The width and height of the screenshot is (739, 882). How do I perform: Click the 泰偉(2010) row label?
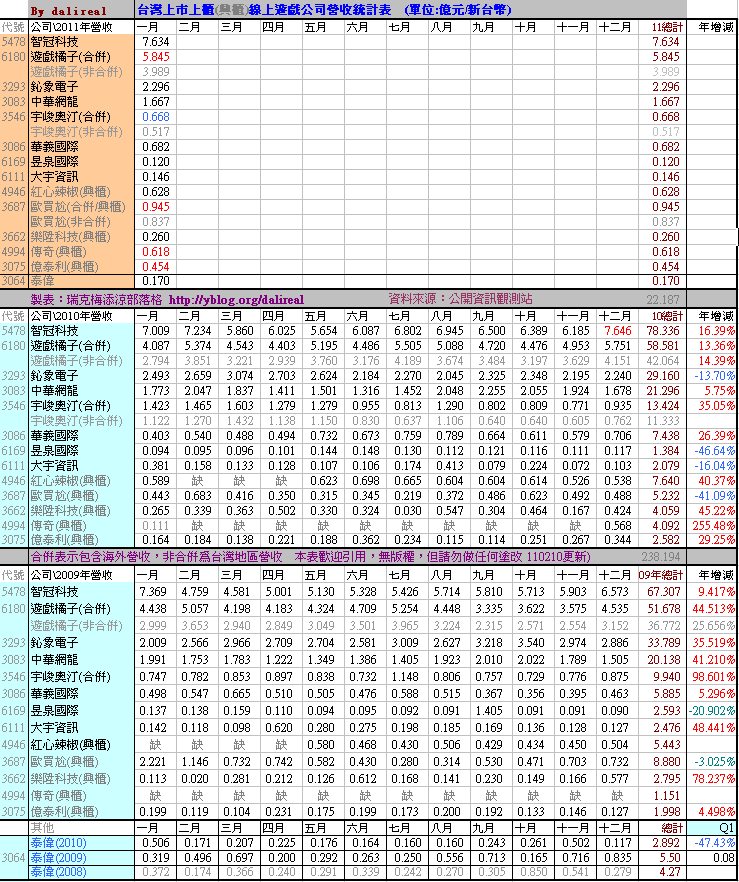point(59,843)
